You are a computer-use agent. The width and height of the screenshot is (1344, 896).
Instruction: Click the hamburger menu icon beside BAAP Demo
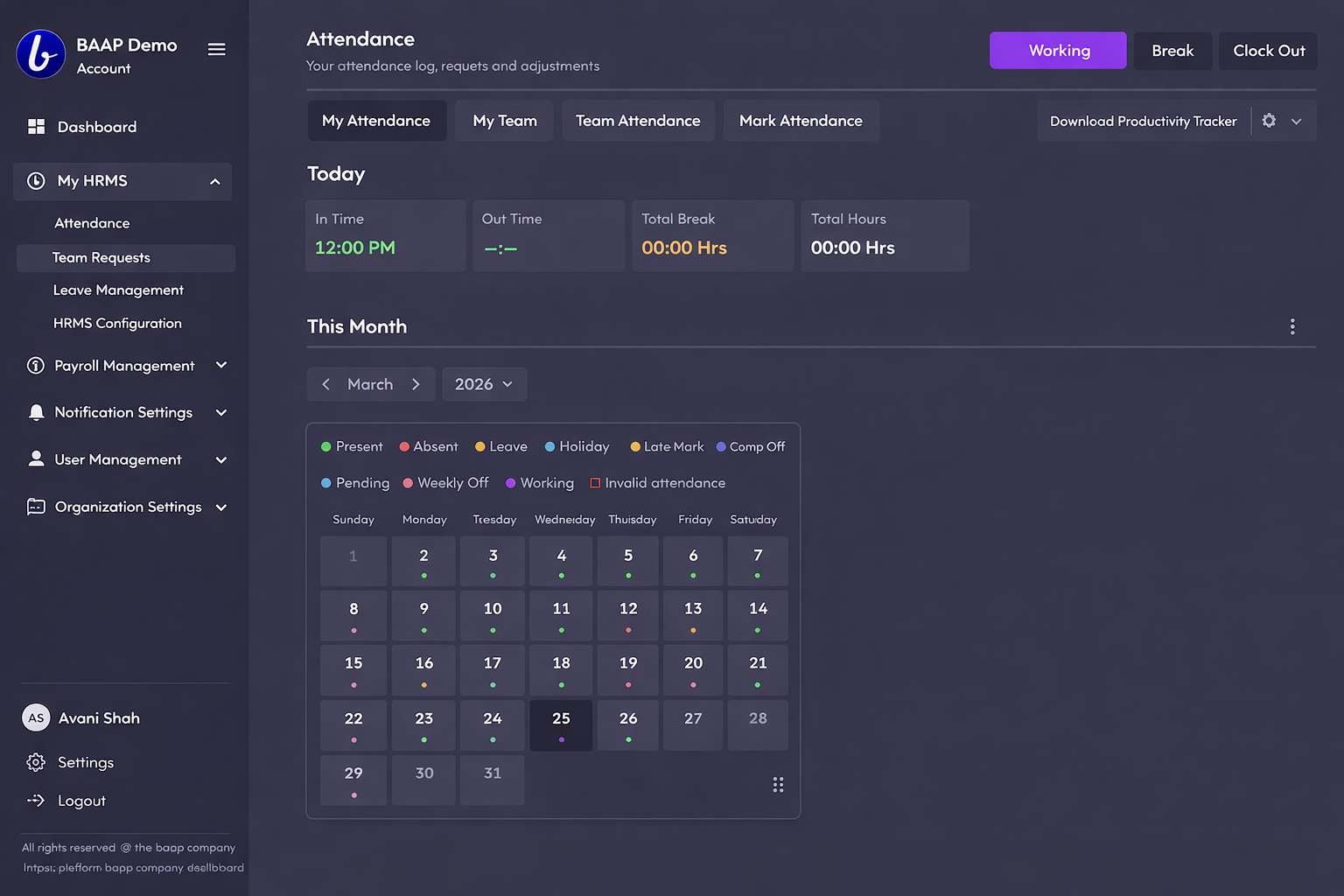(216, 50)
